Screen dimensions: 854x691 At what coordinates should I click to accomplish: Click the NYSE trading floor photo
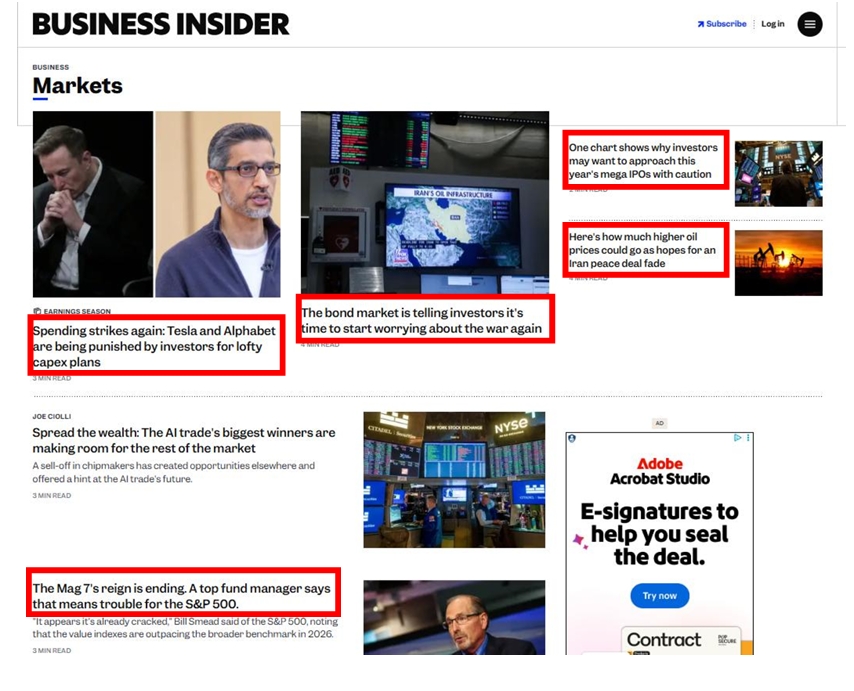click(454, 480)
